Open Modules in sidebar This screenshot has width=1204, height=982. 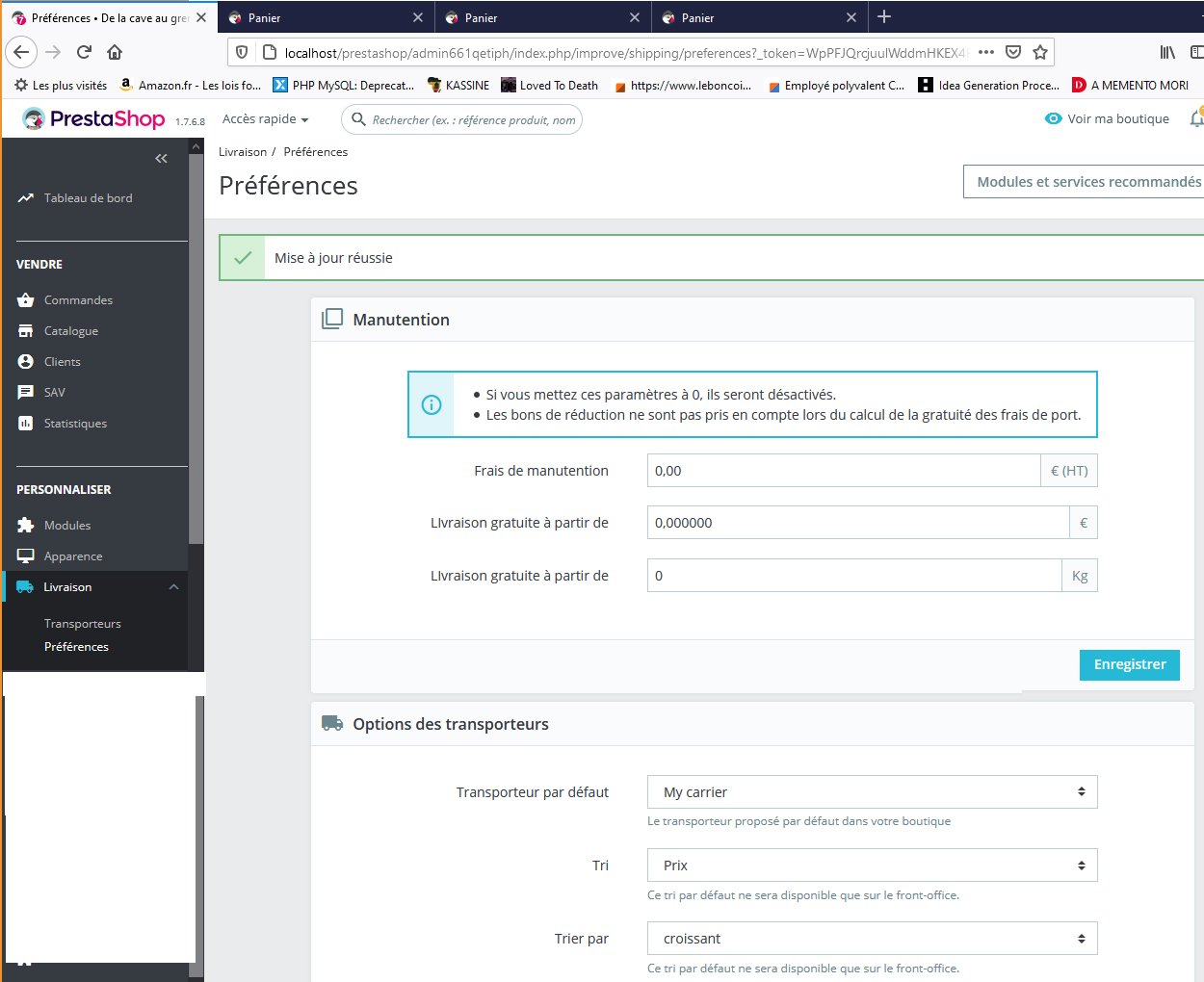pyautogui.click(x=67, y=526)
